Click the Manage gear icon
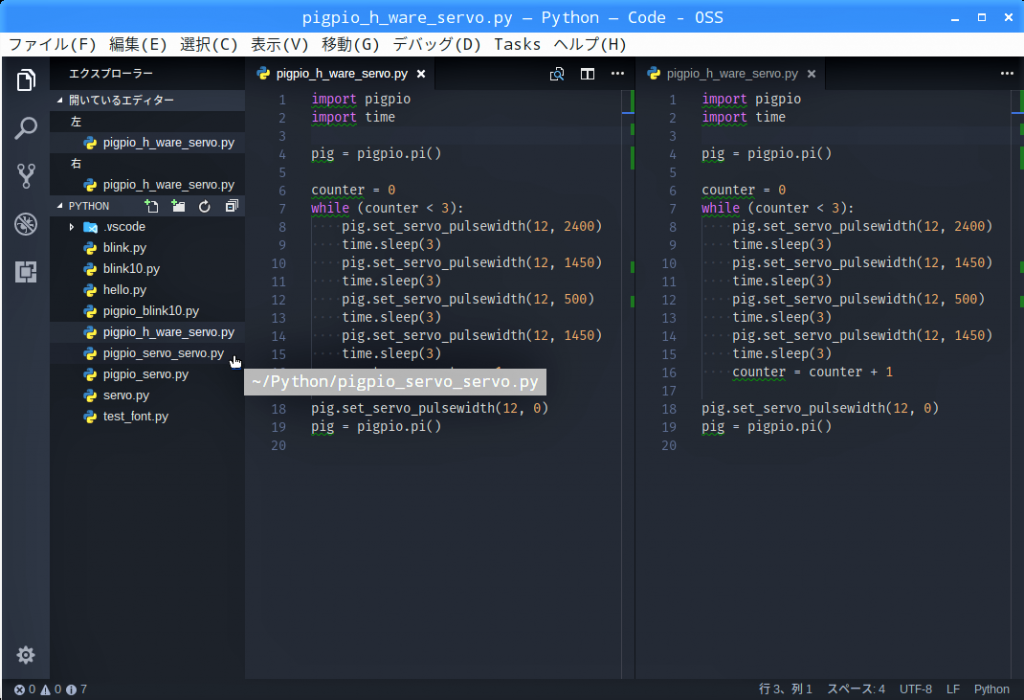1024x700 pixels. 26,655
